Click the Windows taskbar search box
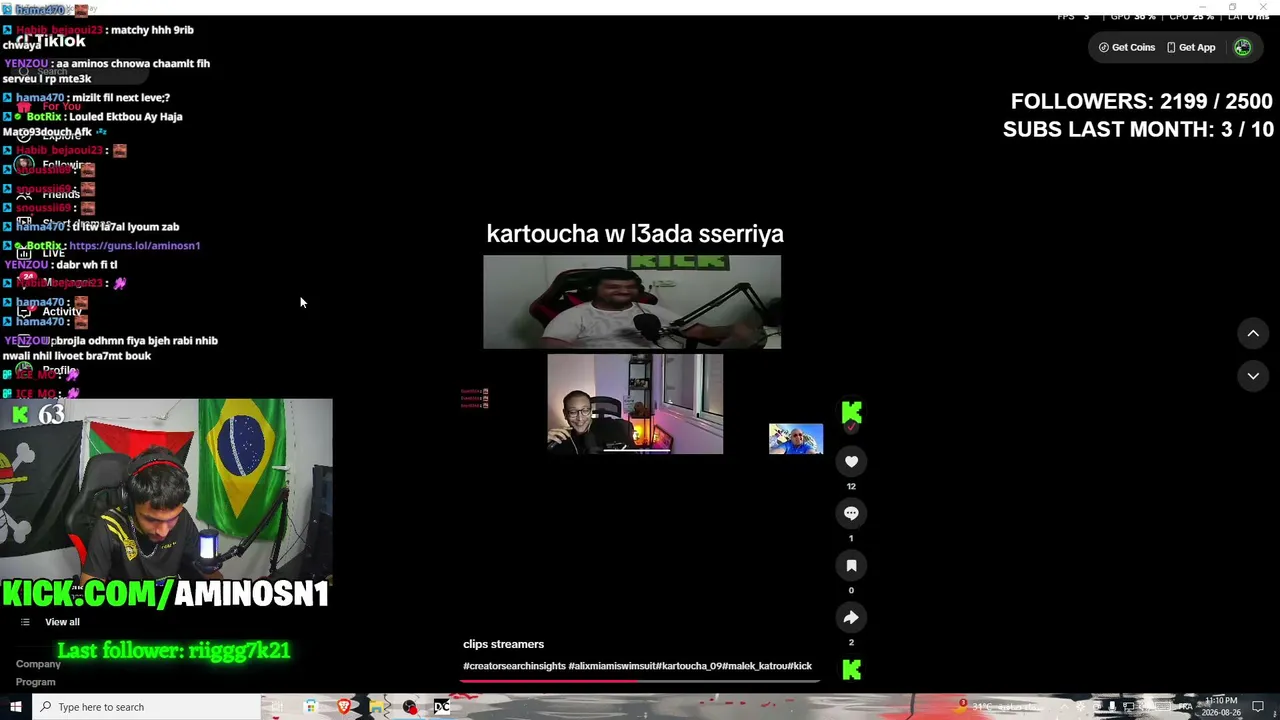 pyautogui.click(x=147, y=707)
